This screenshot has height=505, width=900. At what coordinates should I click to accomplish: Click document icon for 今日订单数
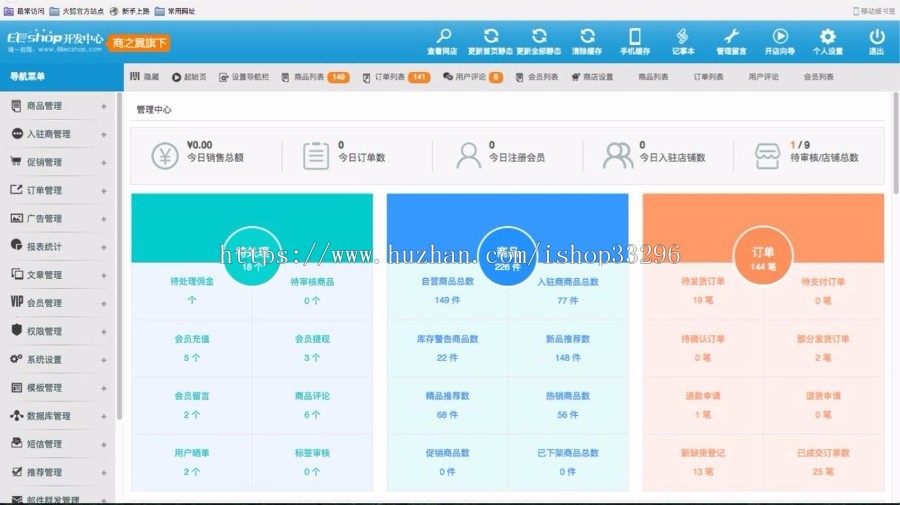[316, 156]
